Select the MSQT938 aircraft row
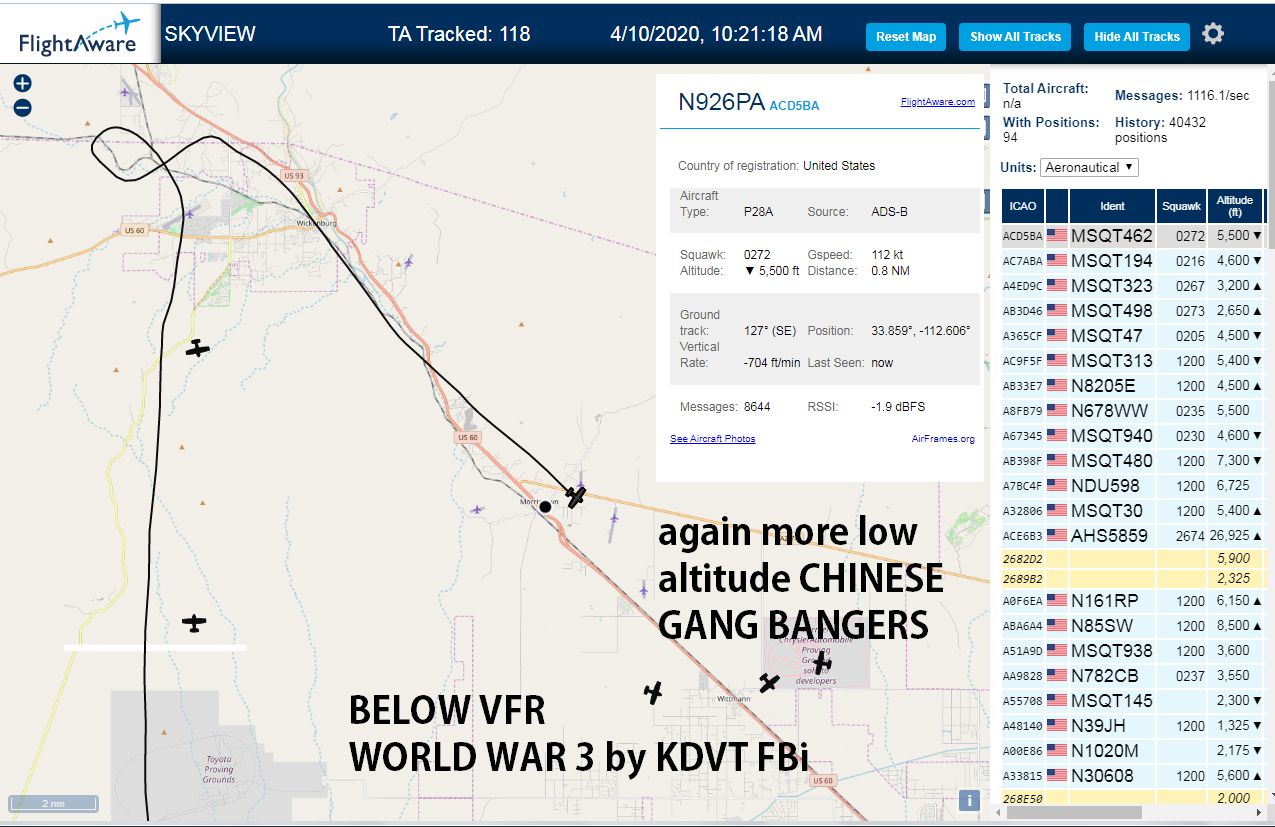Screen dimensions: 1275x827 (x=1134, y=651)
